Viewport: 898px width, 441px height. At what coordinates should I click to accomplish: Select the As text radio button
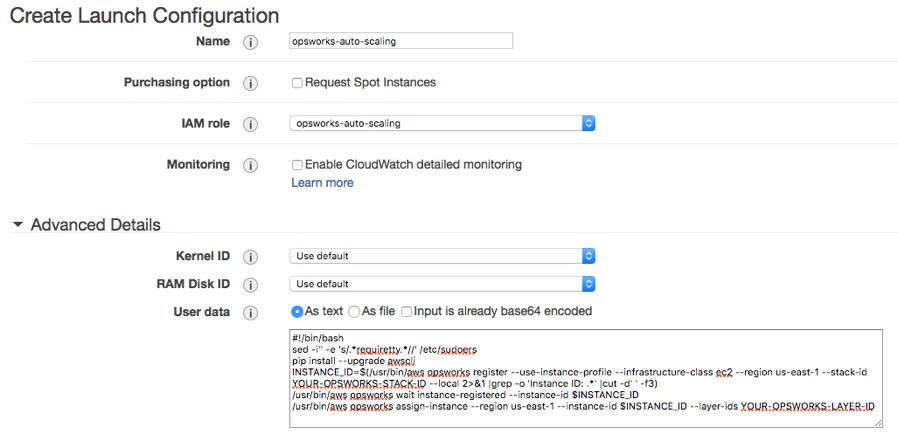tap(297, 312)
